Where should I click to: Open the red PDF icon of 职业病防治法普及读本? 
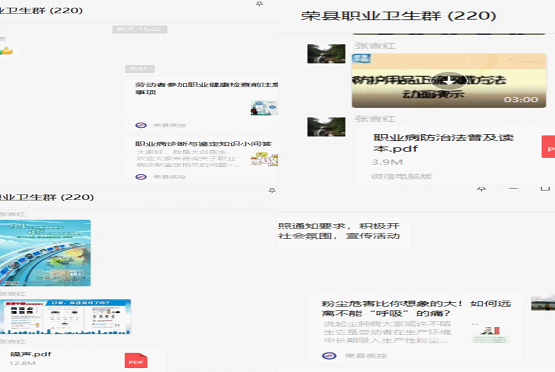coord(548,147)
